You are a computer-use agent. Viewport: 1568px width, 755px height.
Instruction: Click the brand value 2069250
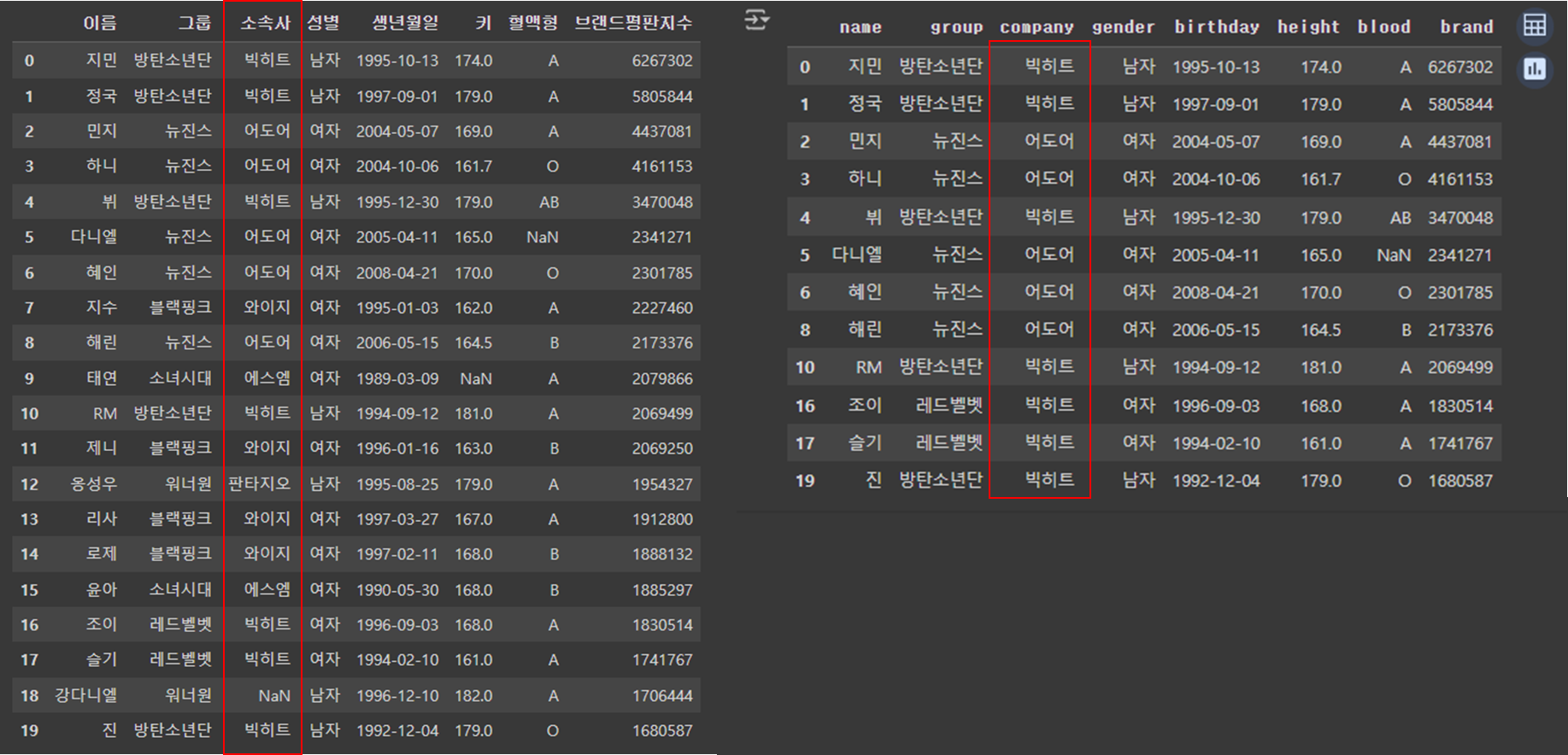pyautogui.click(x=662, y=448)
